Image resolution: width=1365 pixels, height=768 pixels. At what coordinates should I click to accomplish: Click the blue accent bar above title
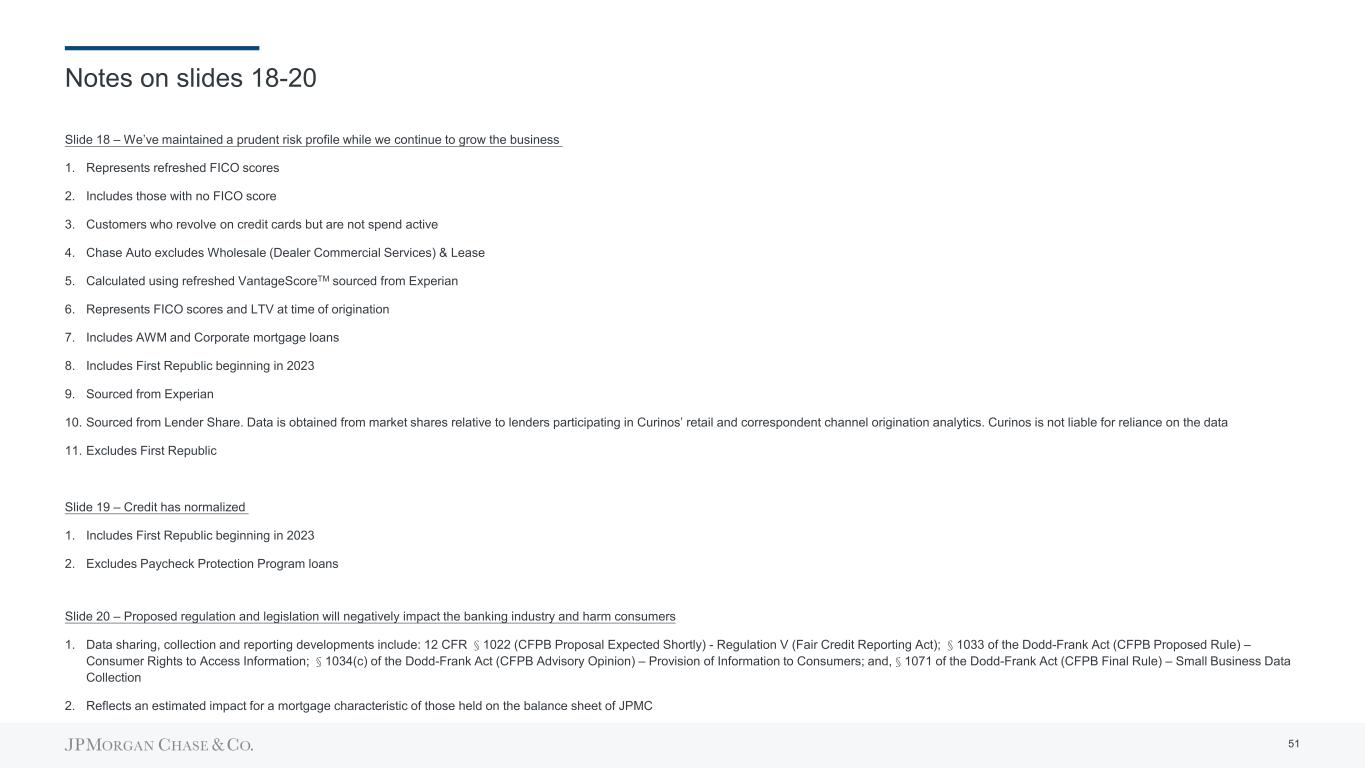[162, 48]
